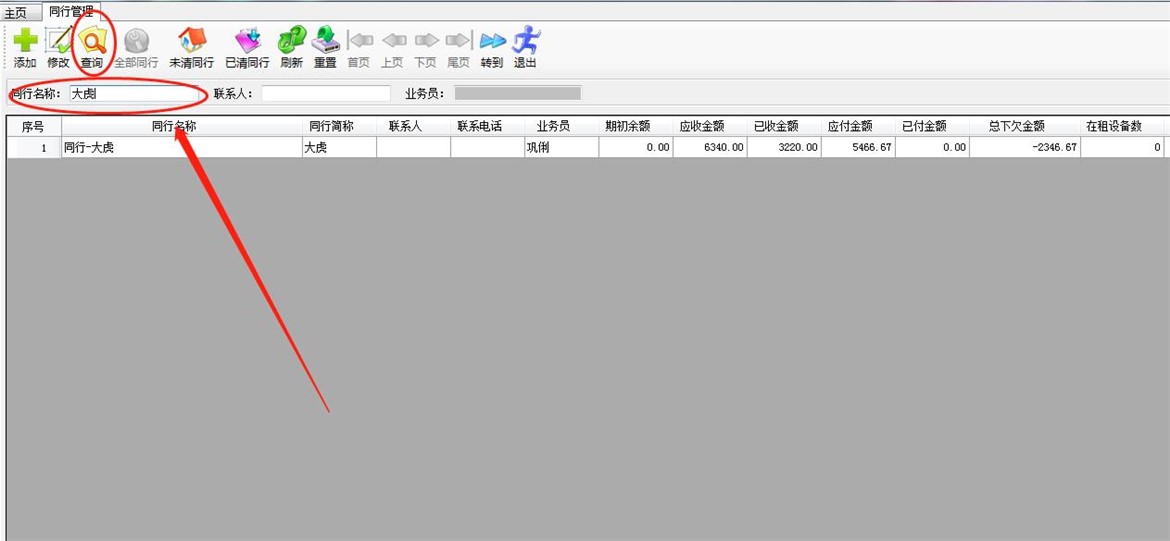The image size is (1170, 541).
Task: Click the 已收金额 column header
Action: coord(783,127)
